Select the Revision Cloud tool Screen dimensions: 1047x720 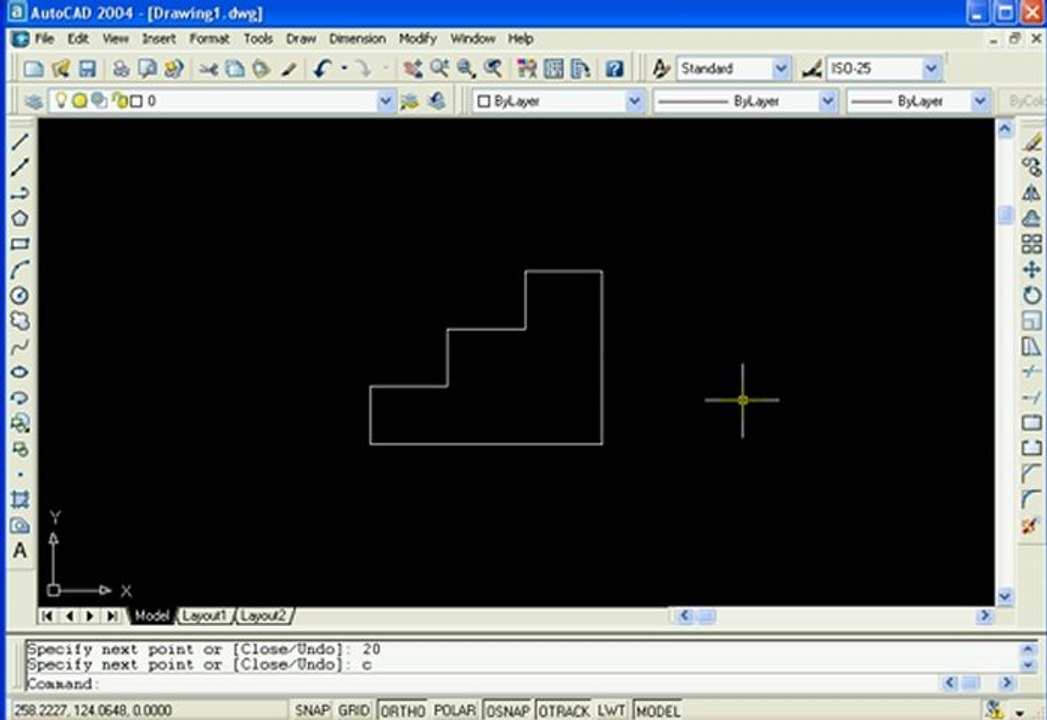20,321
